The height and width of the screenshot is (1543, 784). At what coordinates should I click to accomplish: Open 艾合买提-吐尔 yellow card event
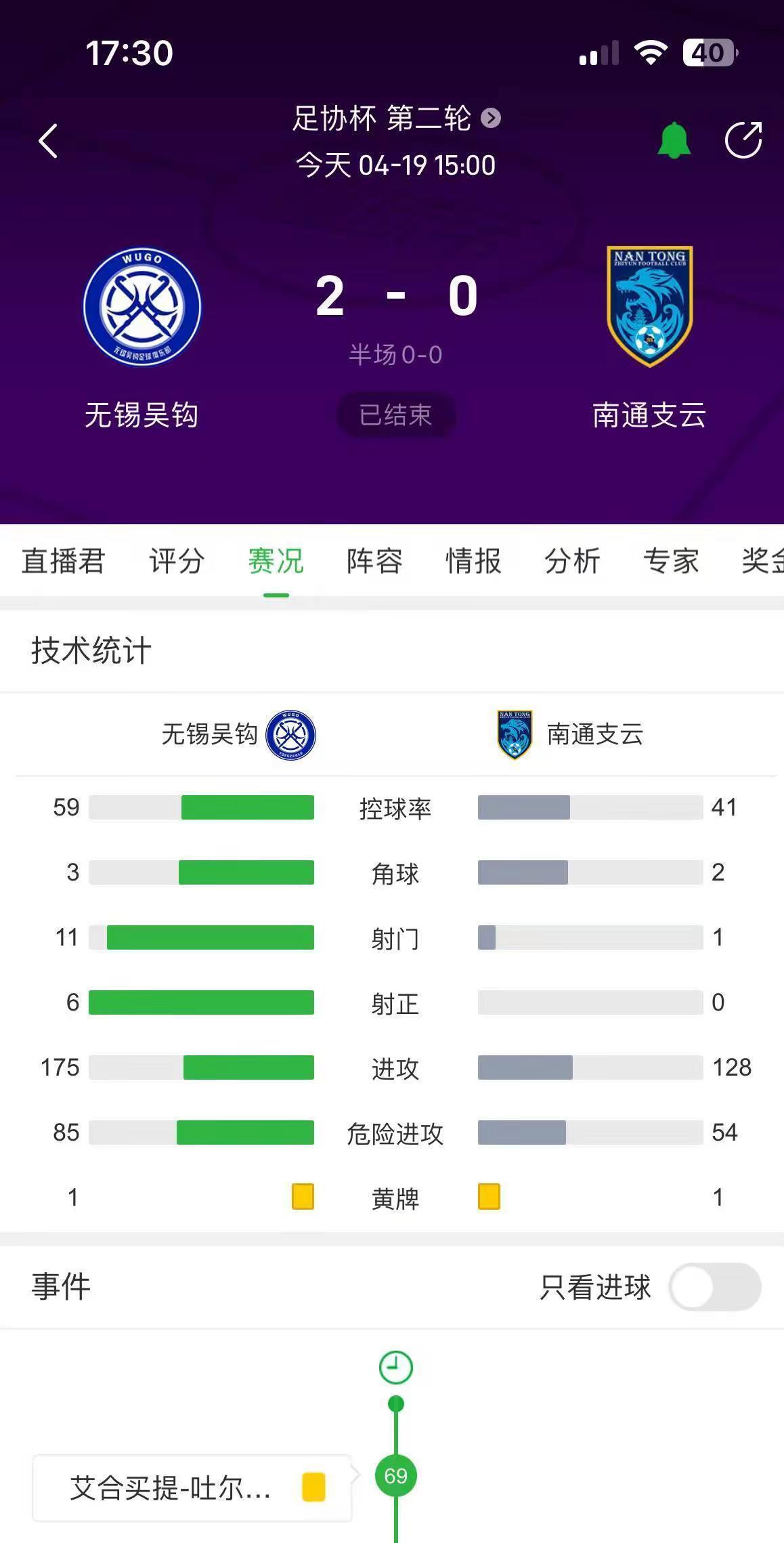(192, 1488)
